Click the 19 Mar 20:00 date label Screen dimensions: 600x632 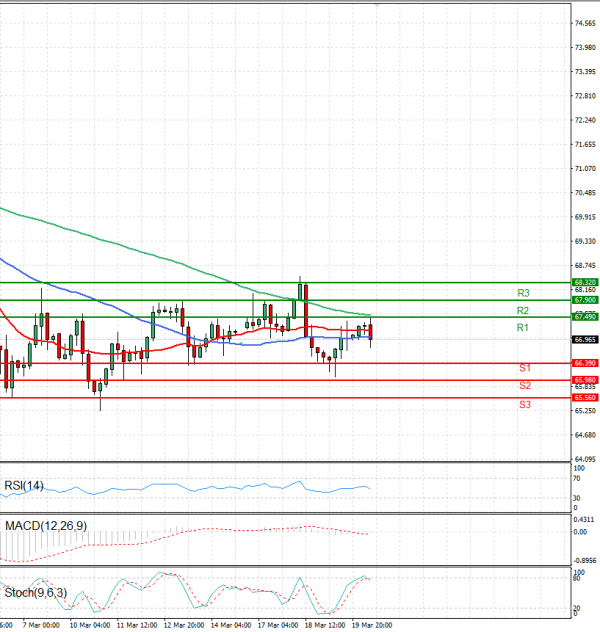371,625
